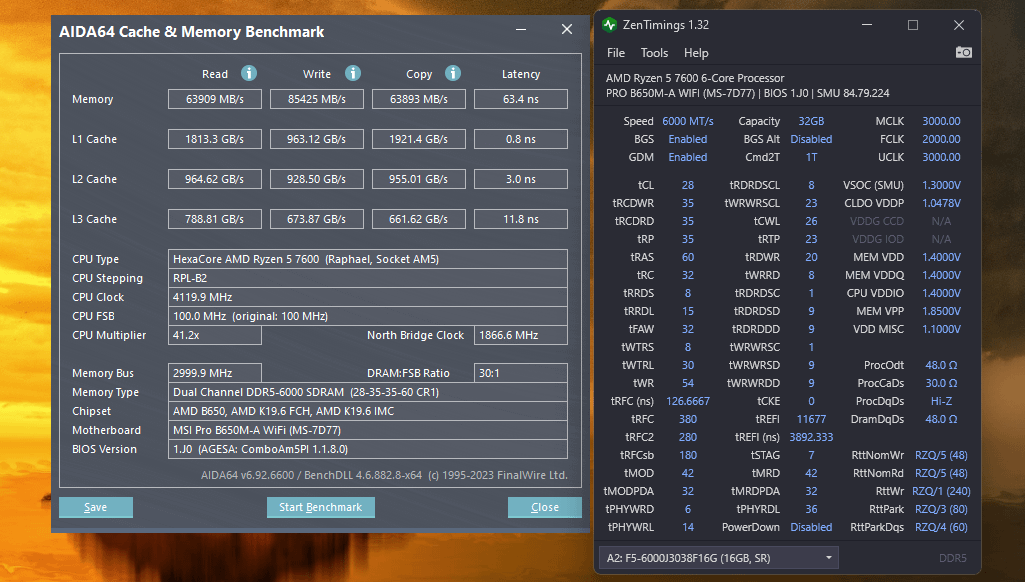
Task: Click the FCLK 2000.00 value
Action: 941,139
